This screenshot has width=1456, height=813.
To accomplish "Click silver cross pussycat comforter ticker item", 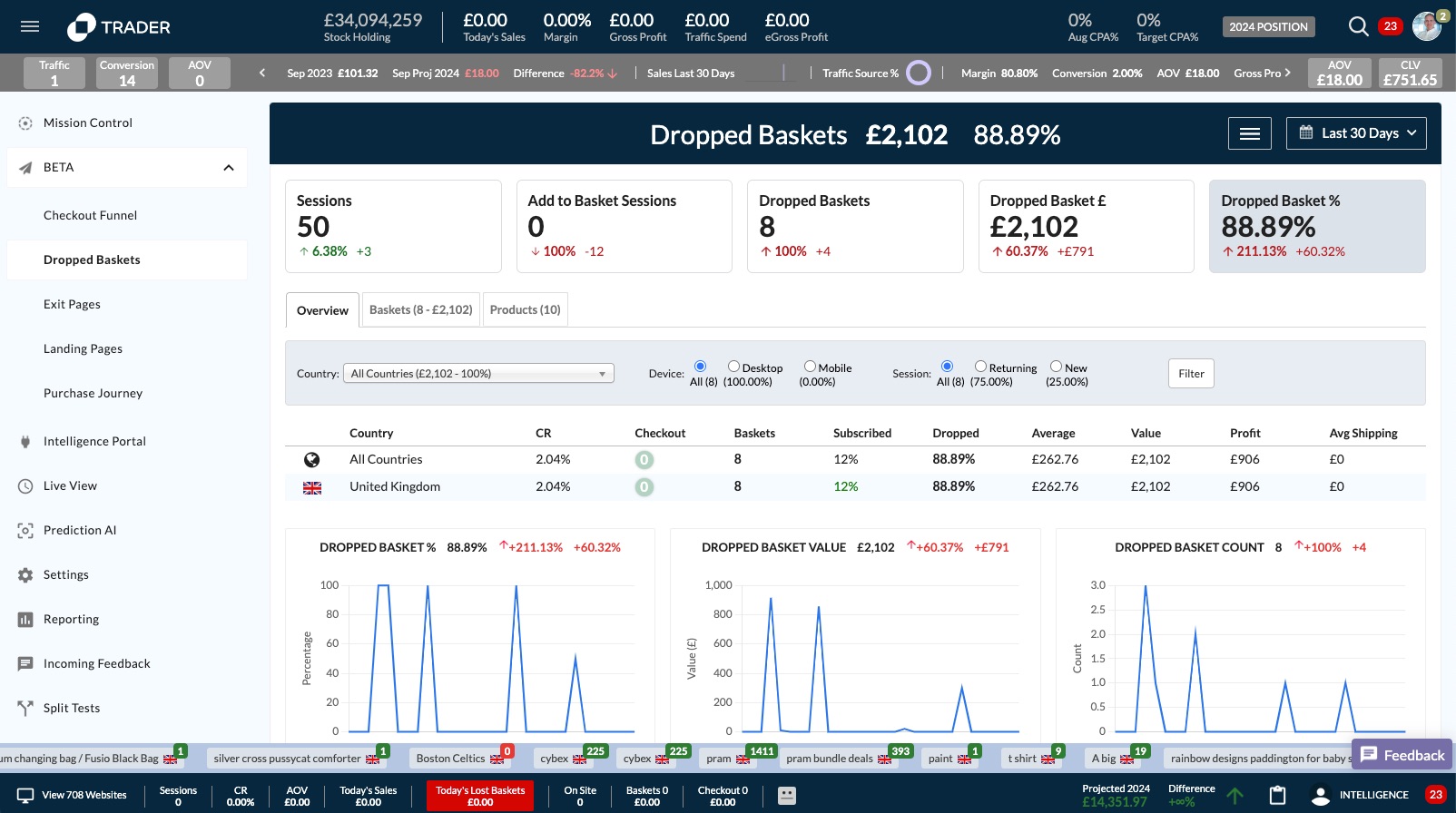I will click(x=296, y=759).
